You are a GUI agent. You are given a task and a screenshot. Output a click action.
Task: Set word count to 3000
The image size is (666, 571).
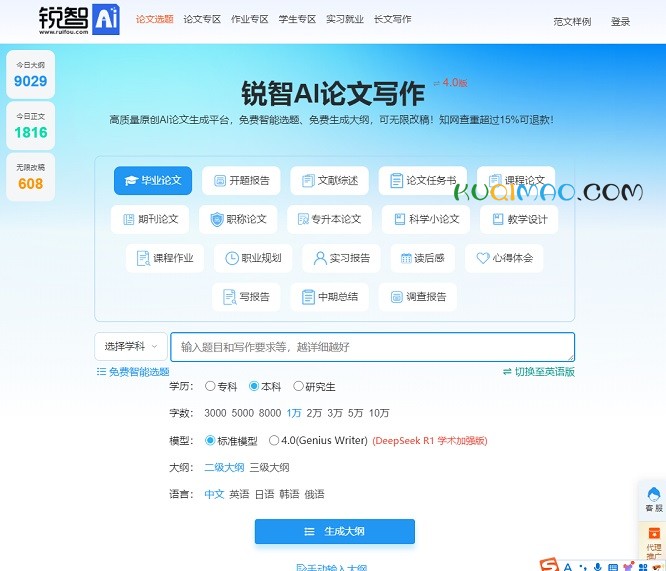tap(215, 413)
